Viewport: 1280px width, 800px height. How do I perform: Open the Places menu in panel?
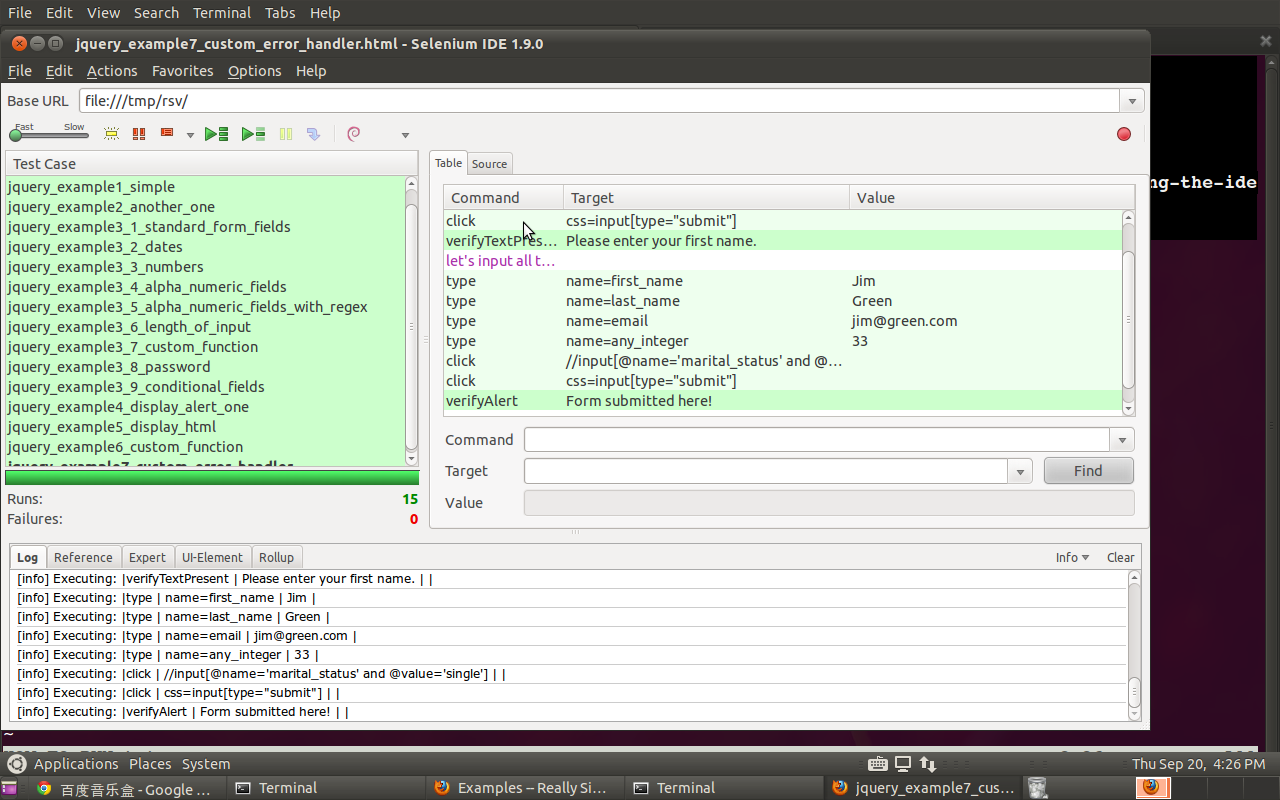[x=150, y=764]
